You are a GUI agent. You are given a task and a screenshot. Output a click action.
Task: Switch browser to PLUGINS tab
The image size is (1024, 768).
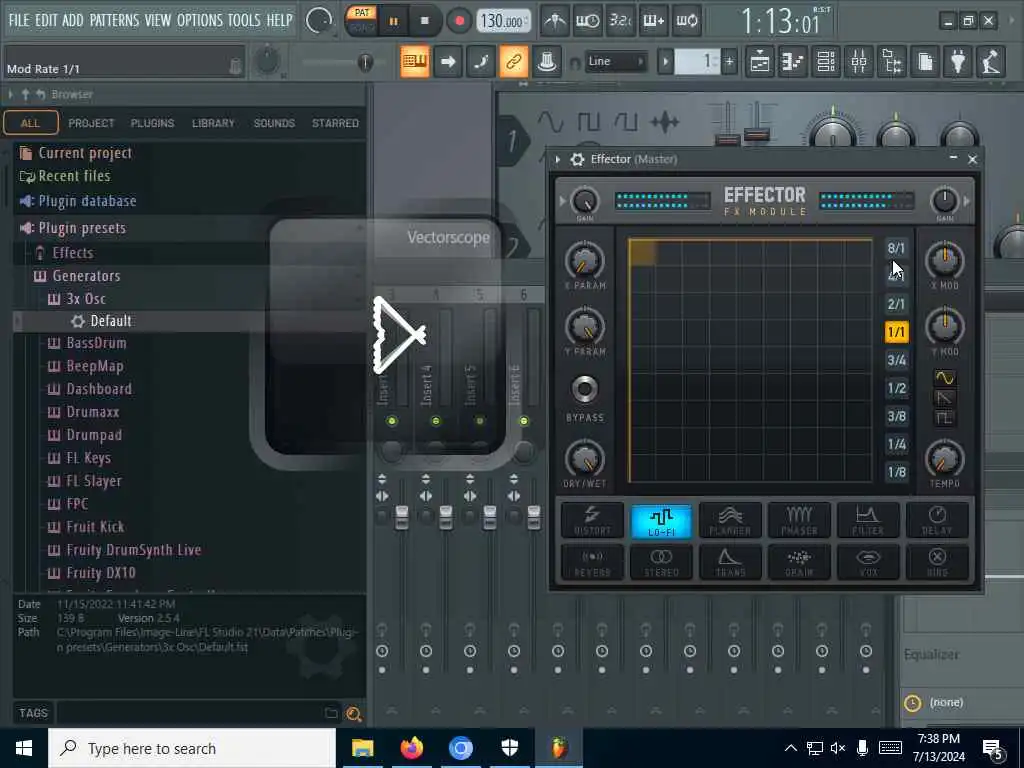click(152, 123)
